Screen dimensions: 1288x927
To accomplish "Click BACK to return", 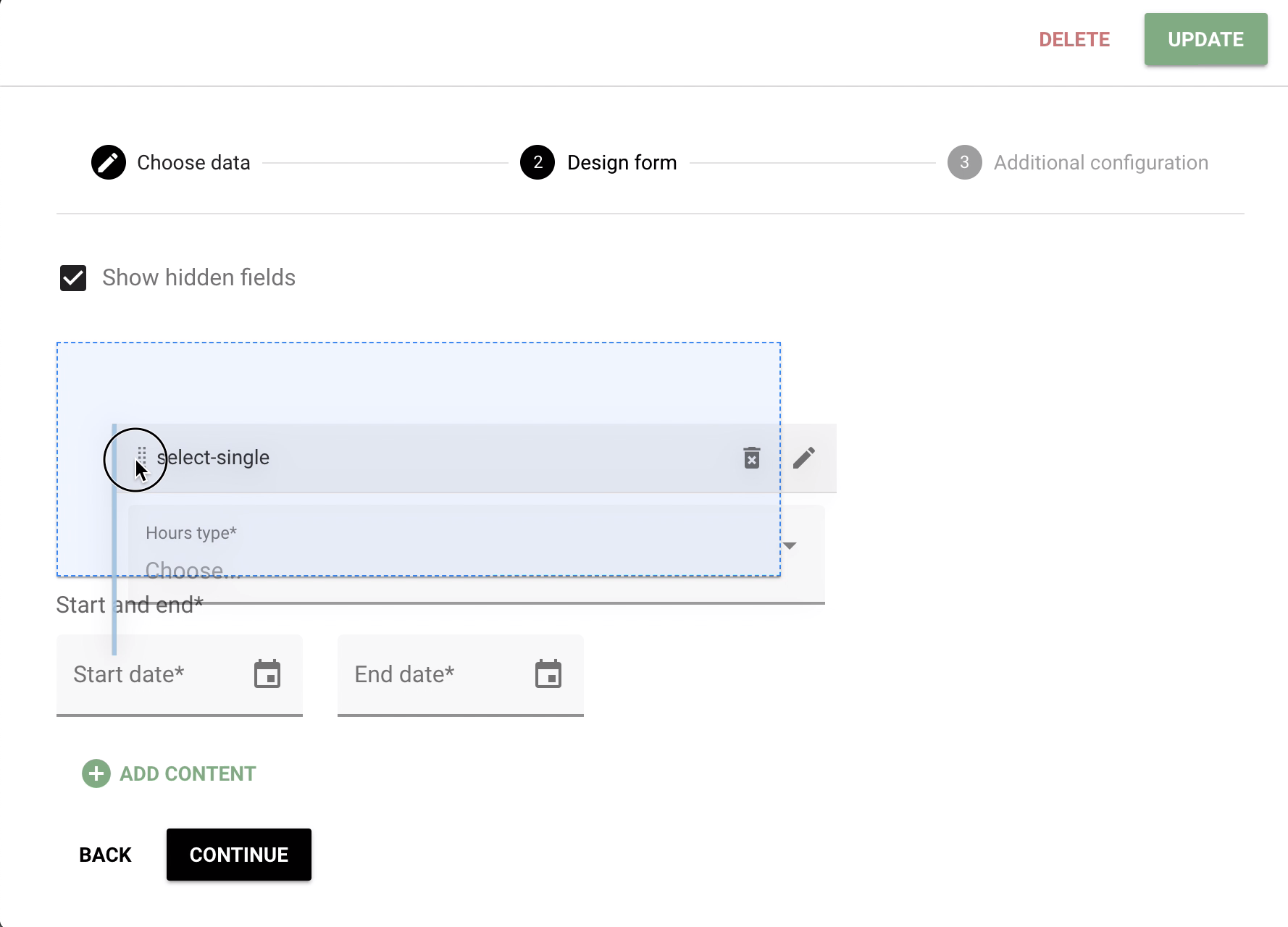I will click(x=104, y=854).
